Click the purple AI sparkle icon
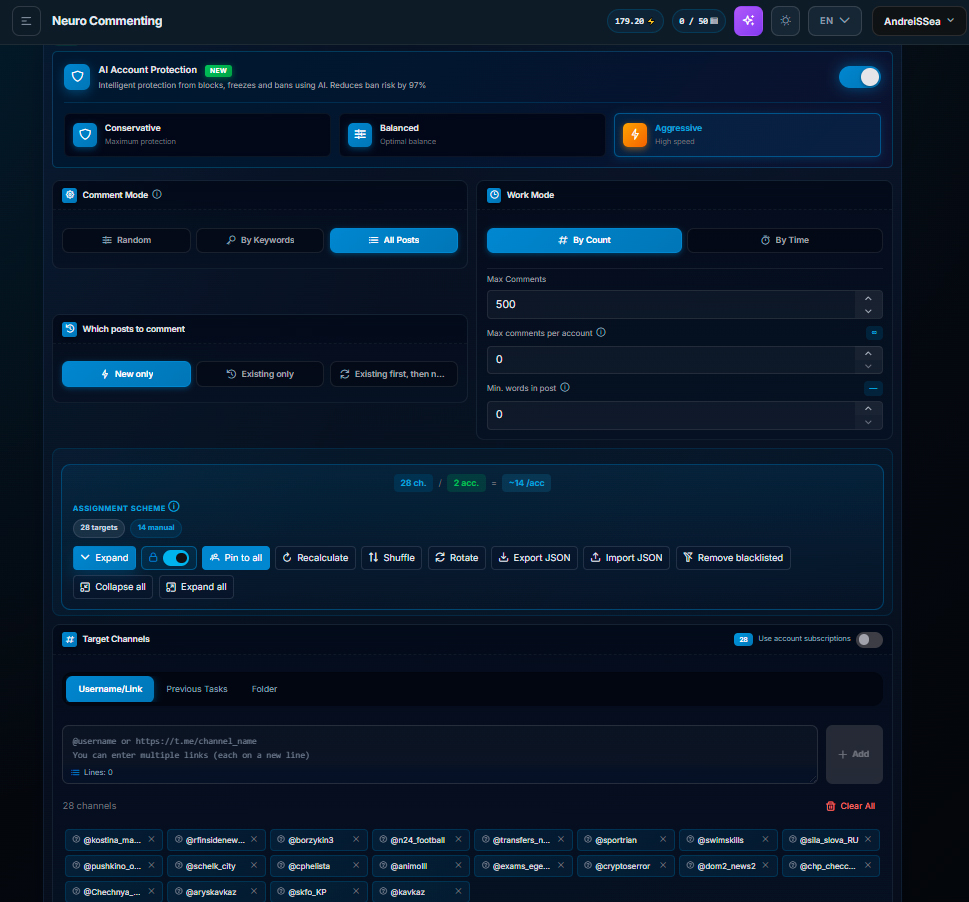This screenshot has width=969, height=902. 748,21
